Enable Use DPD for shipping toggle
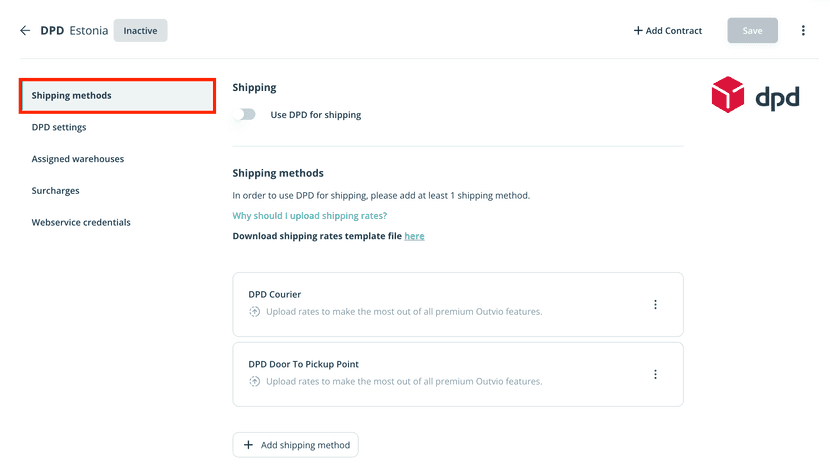The image size is (830, 472). click(x=244, y=115)
